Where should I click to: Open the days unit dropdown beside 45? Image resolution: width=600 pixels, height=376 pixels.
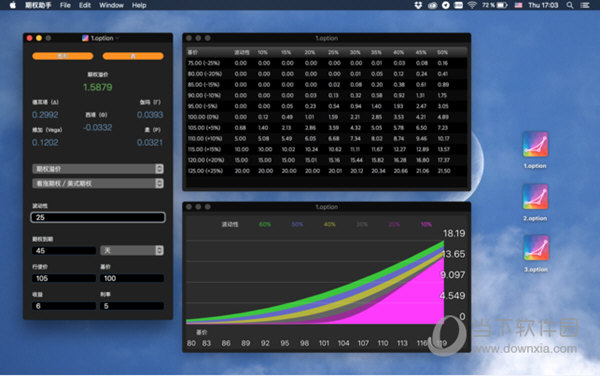132,250
